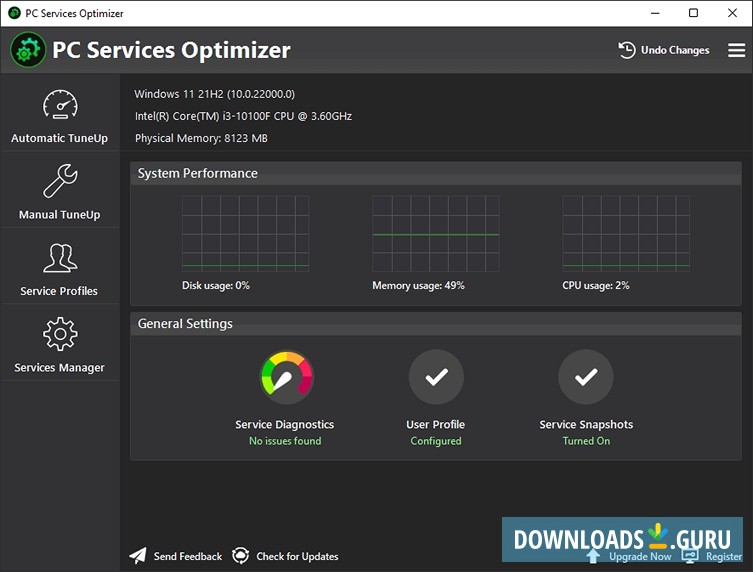Click the title bar app icon

pyautogui.click(x=14, y=13)
